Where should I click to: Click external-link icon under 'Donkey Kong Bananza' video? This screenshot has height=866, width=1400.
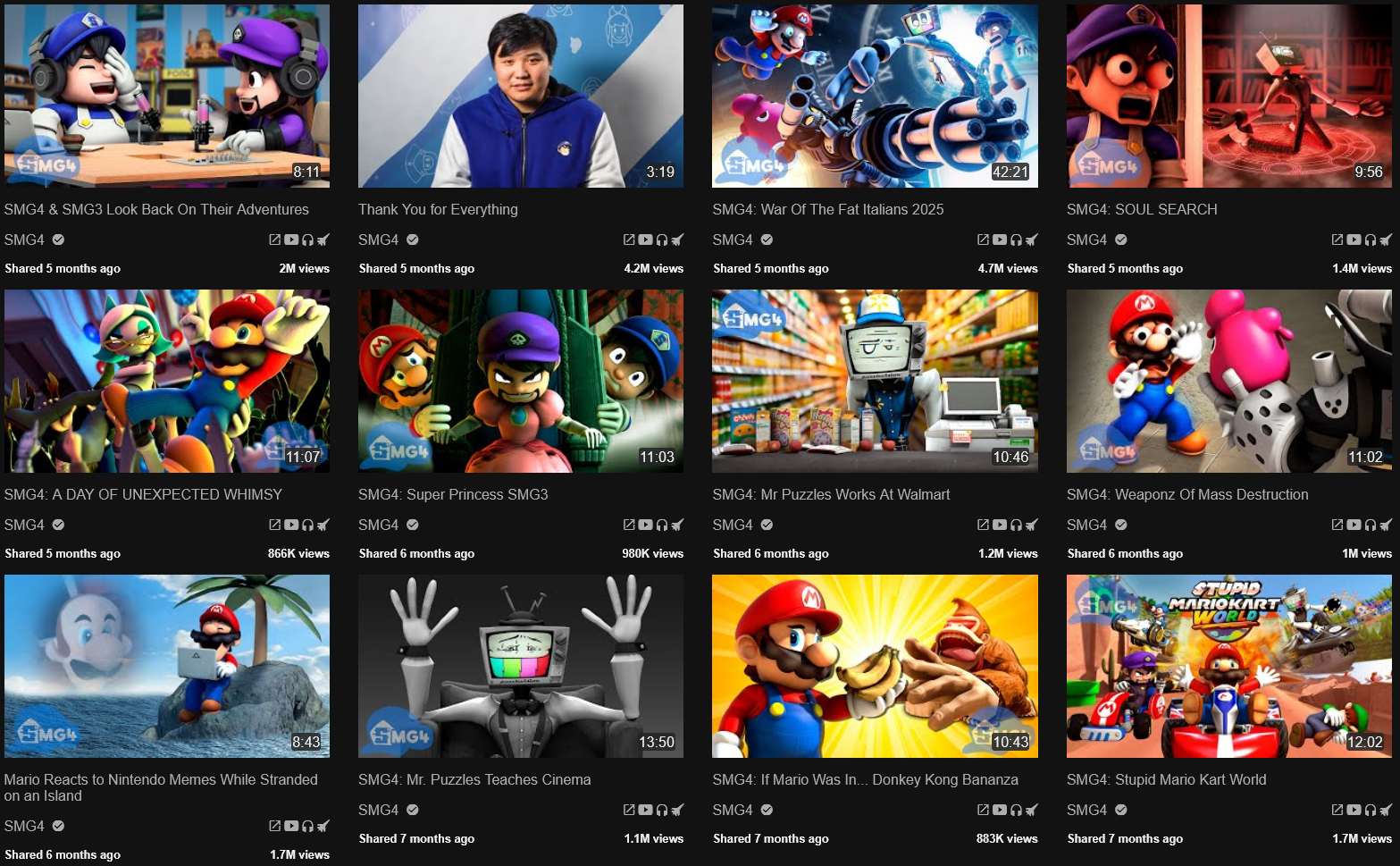(984, 810)
